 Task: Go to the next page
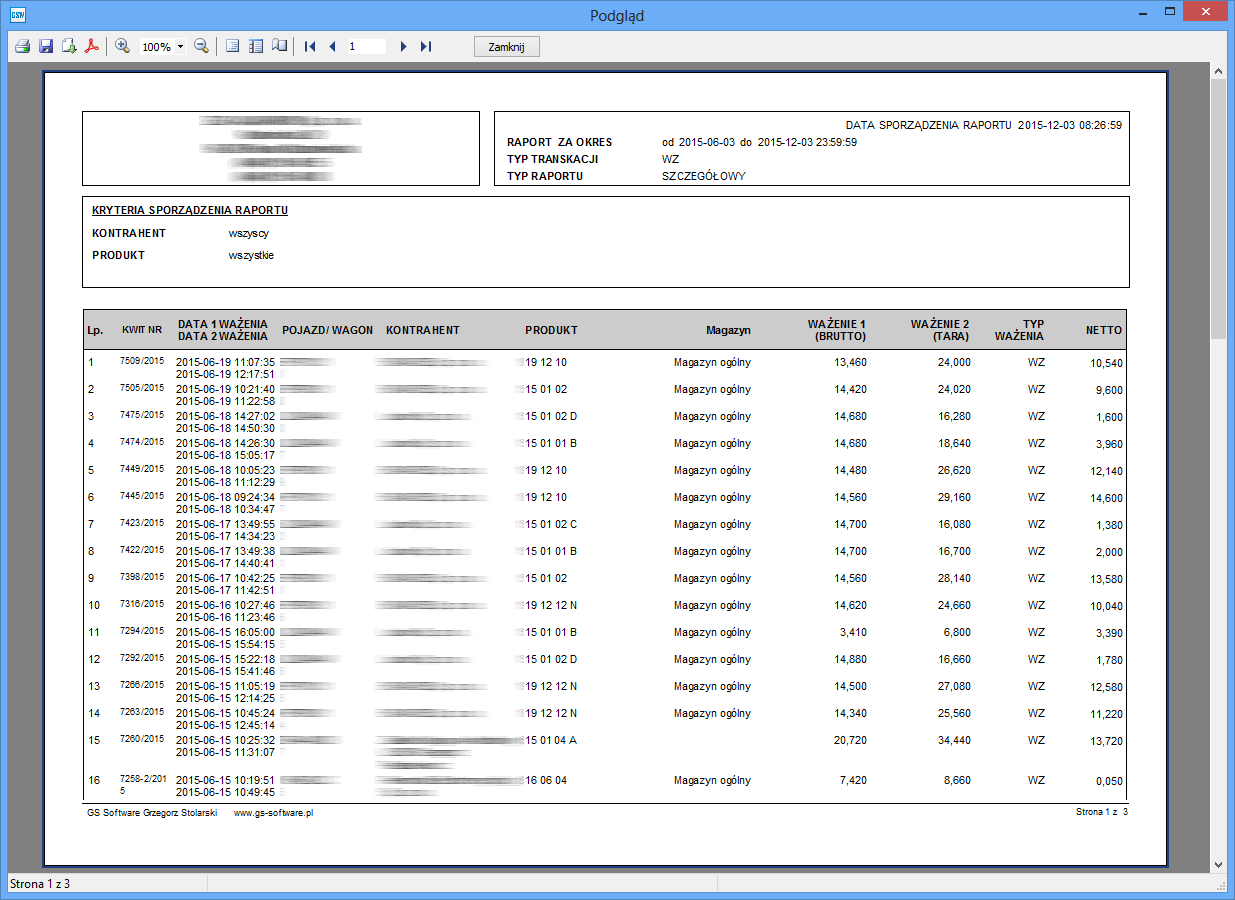point(403,46)
